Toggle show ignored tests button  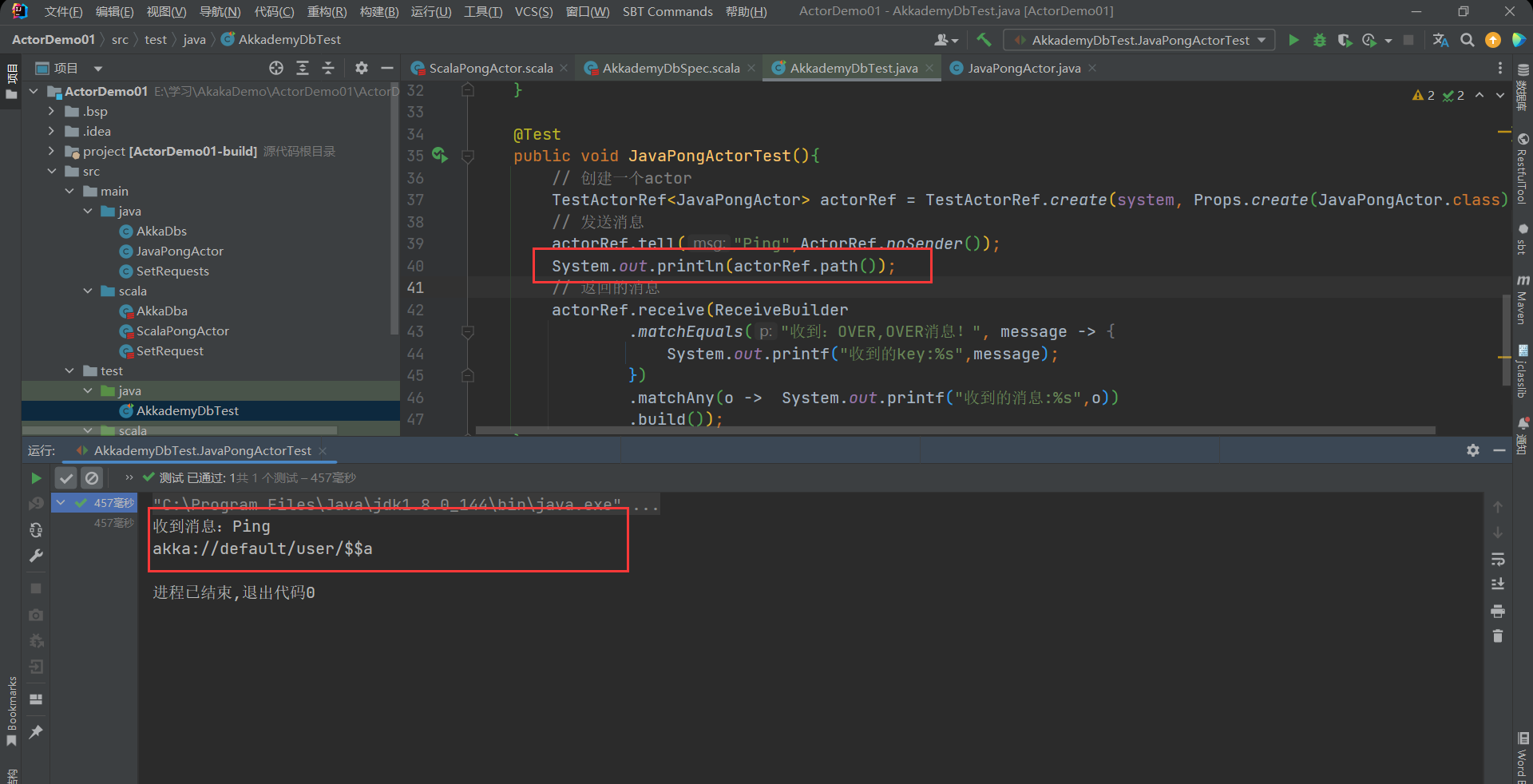pos(92,478)
